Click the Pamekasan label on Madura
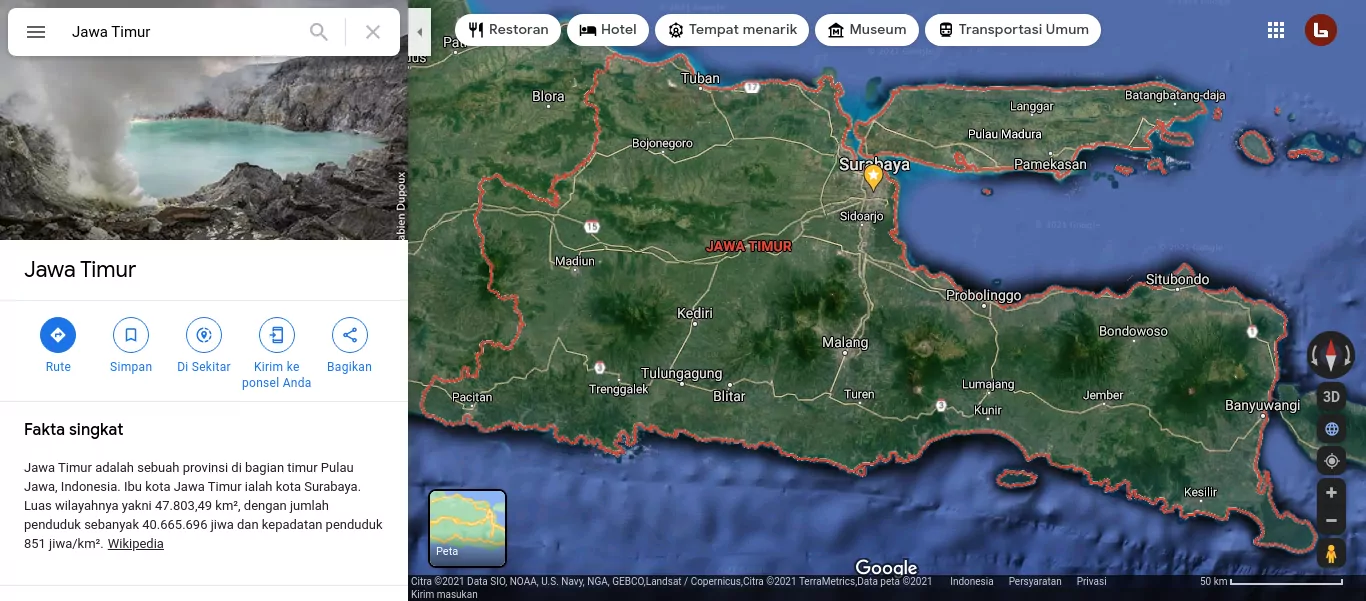 [x=1050, y=164]
